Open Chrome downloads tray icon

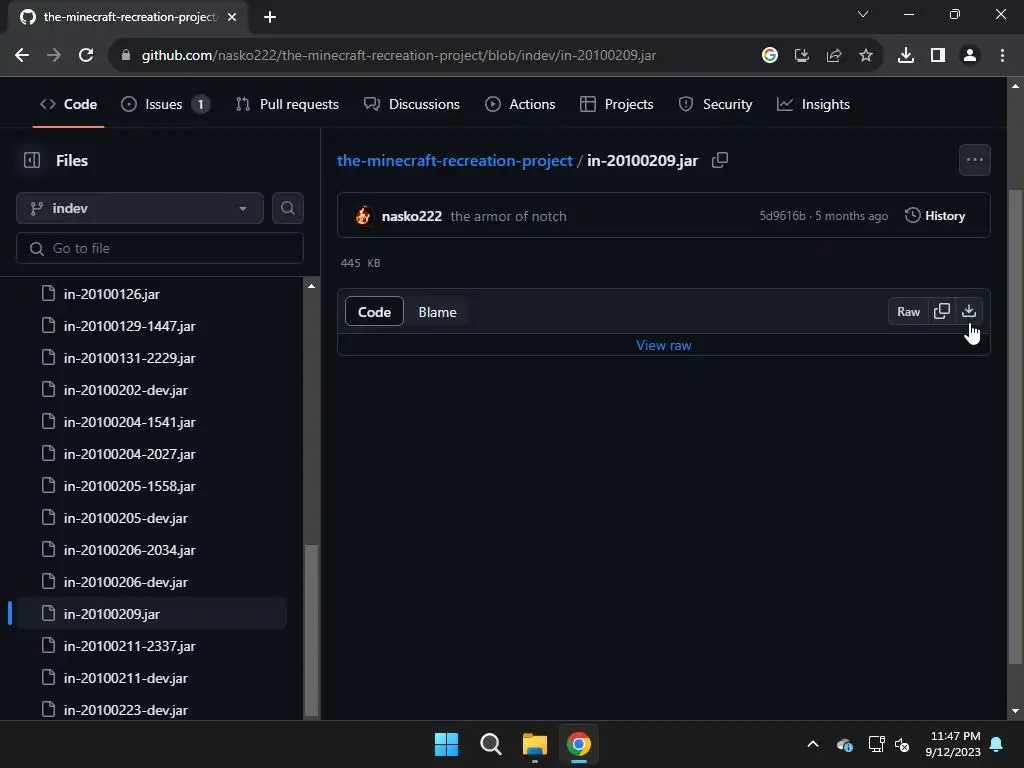pos(906,56)
